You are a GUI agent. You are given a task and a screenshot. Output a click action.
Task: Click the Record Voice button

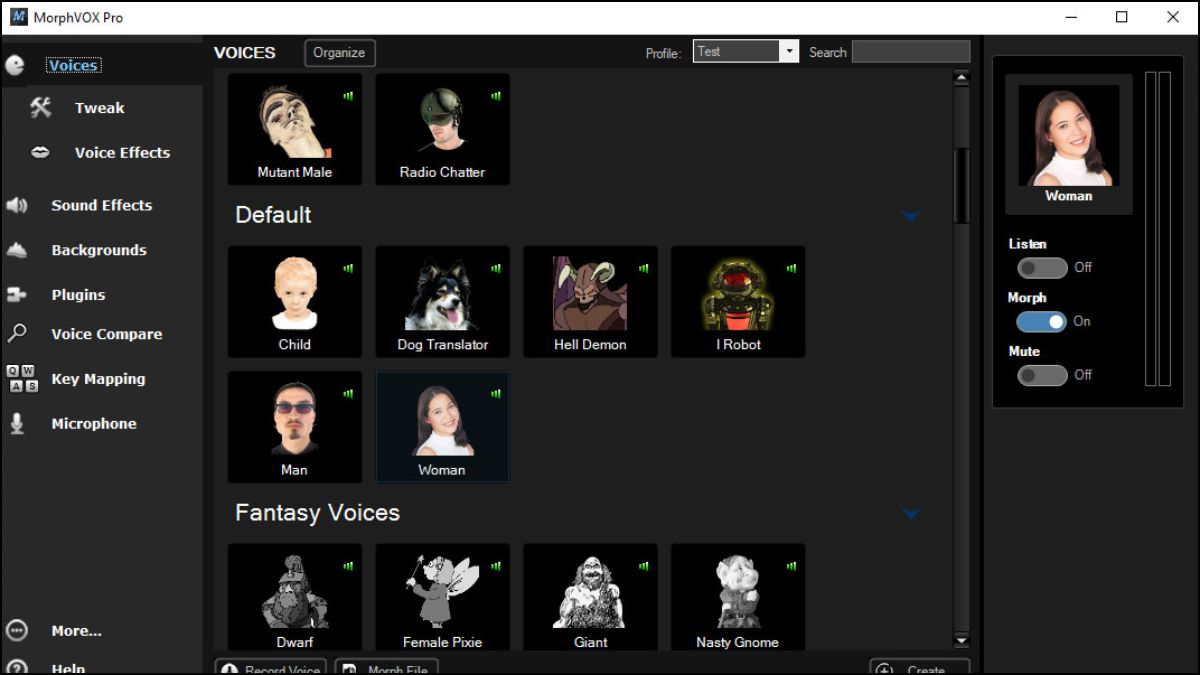(270, 667)
